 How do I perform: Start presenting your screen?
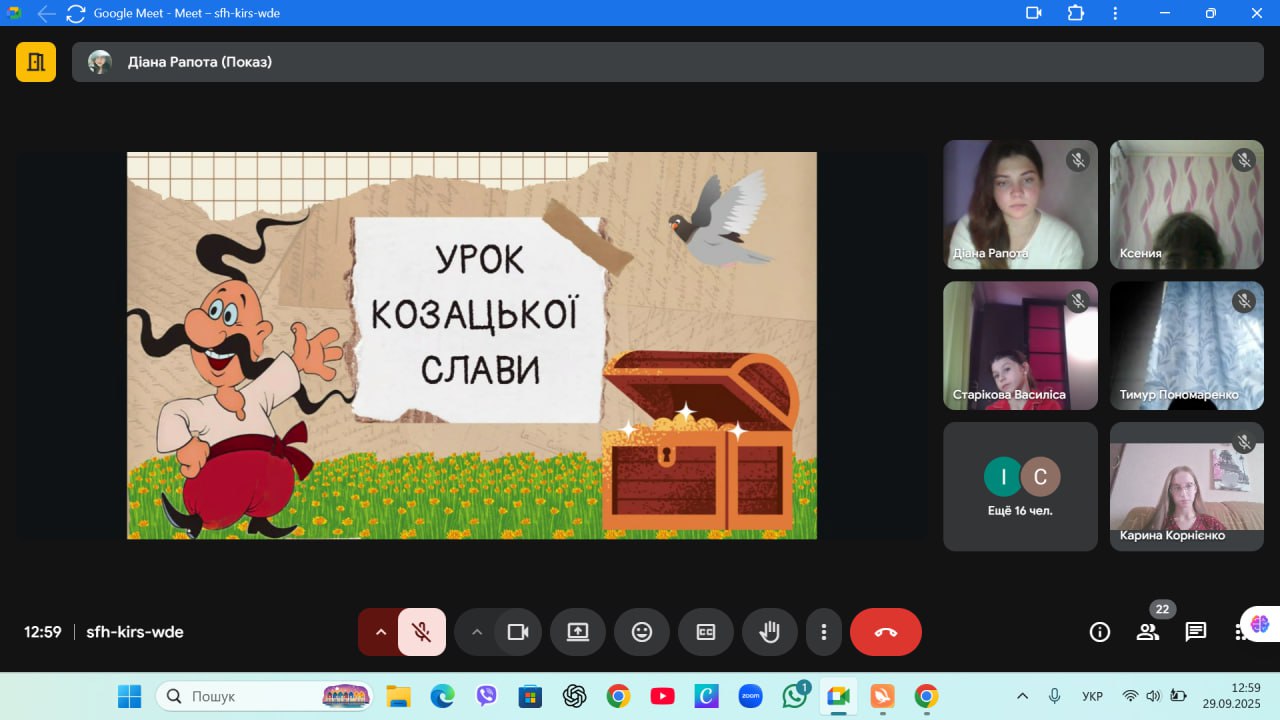pos(578,632)
